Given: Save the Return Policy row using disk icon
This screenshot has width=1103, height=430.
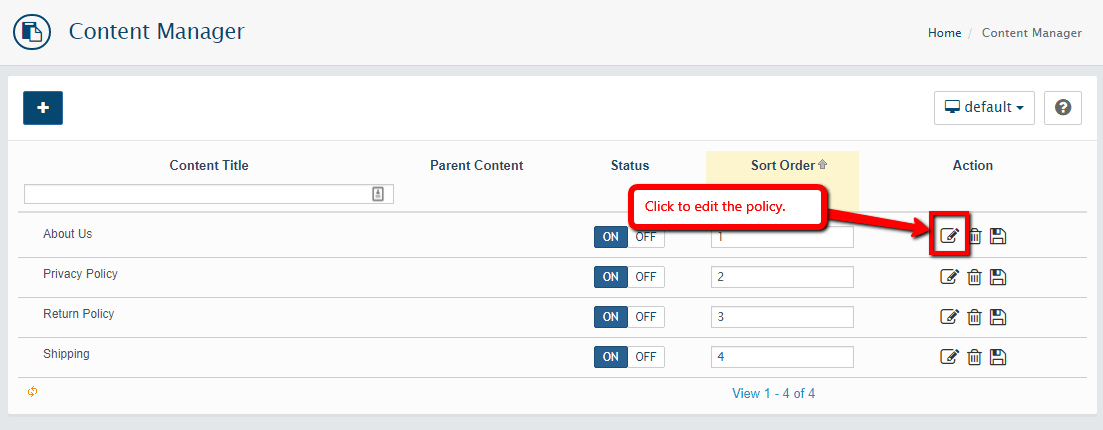Looking at the screenshot, I should pos(997,317).
